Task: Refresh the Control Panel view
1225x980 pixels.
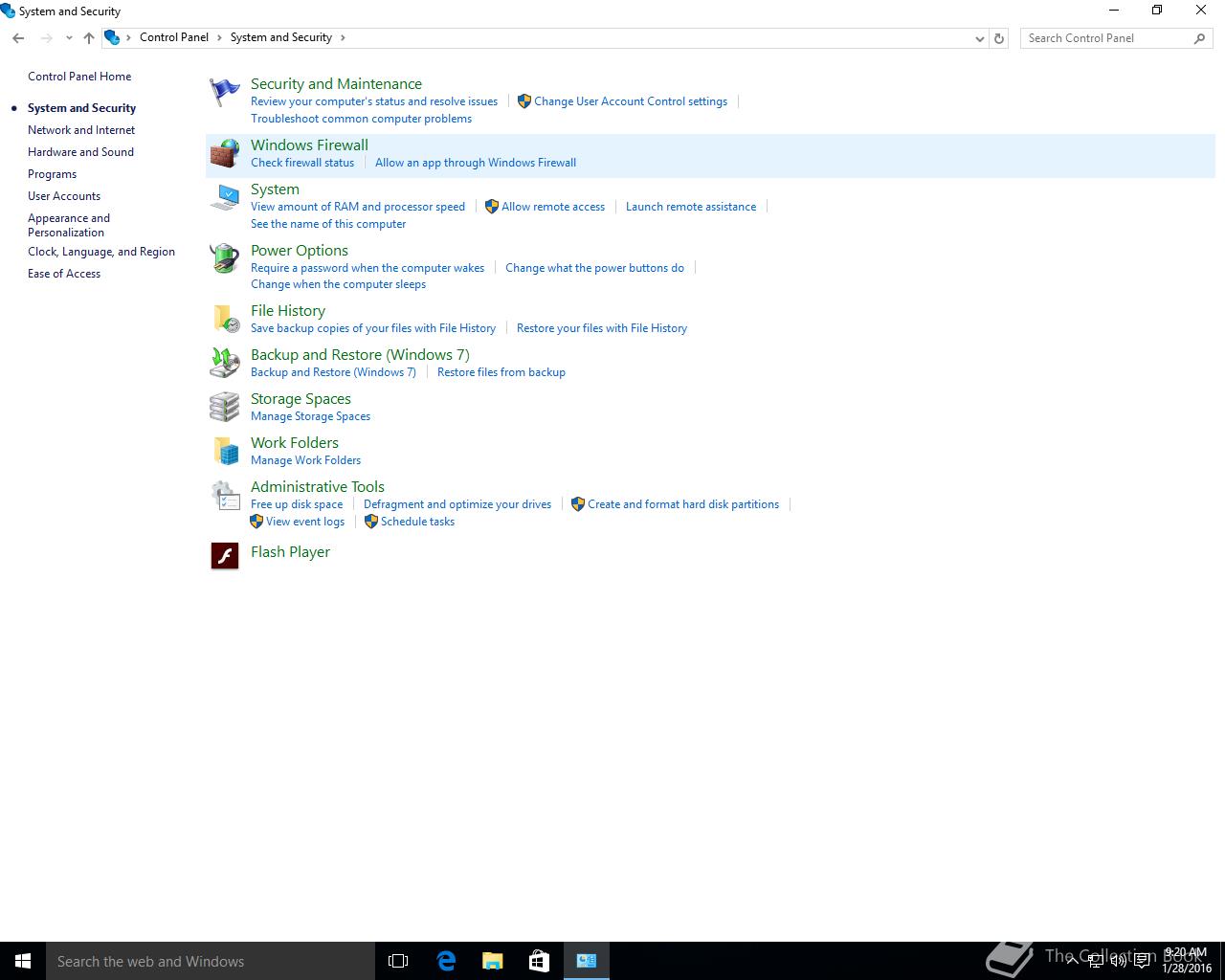Action: (x=999, y=38)
